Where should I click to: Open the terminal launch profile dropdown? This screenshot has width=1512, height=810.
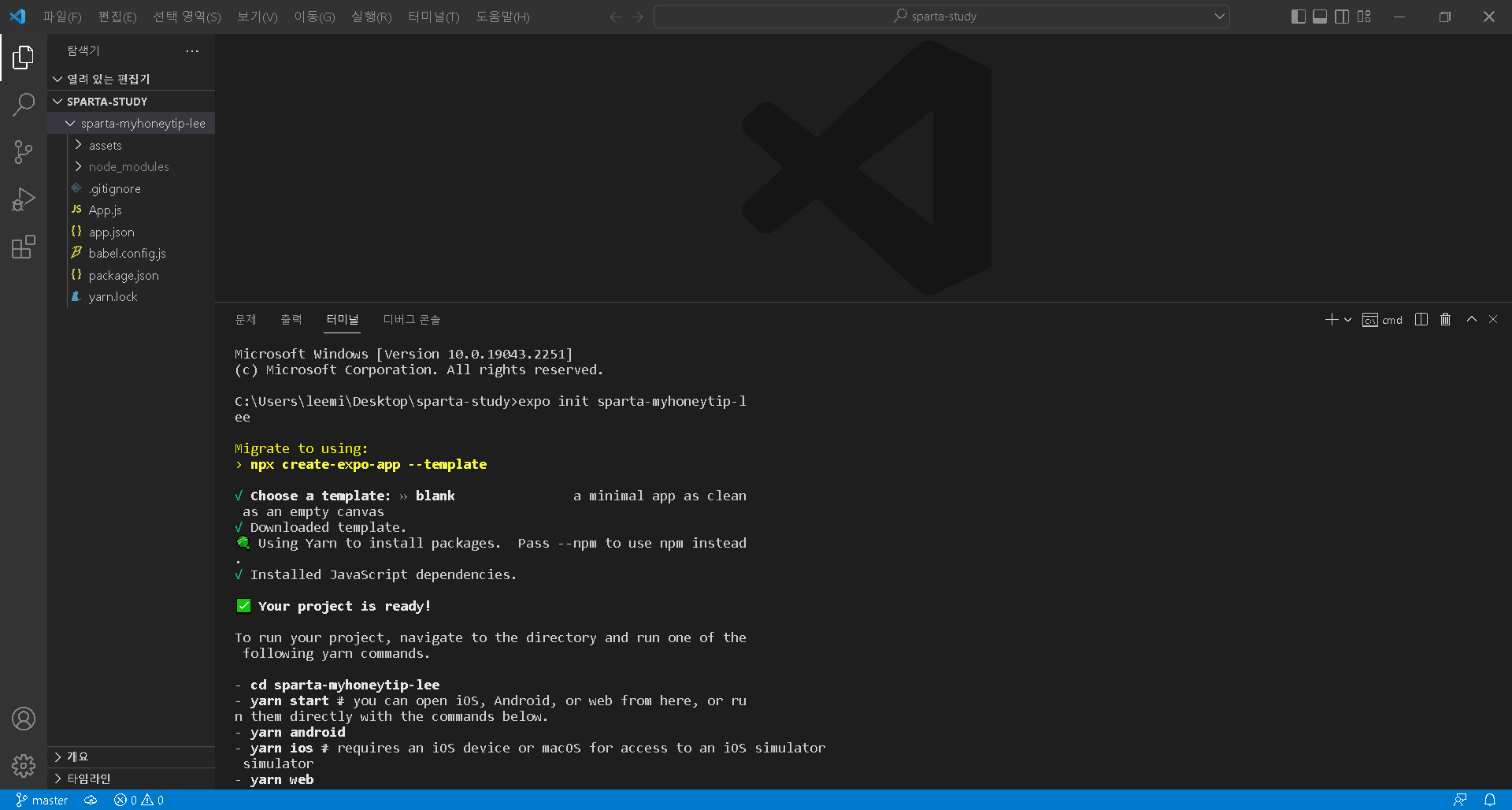click(x=1347, y=319)
